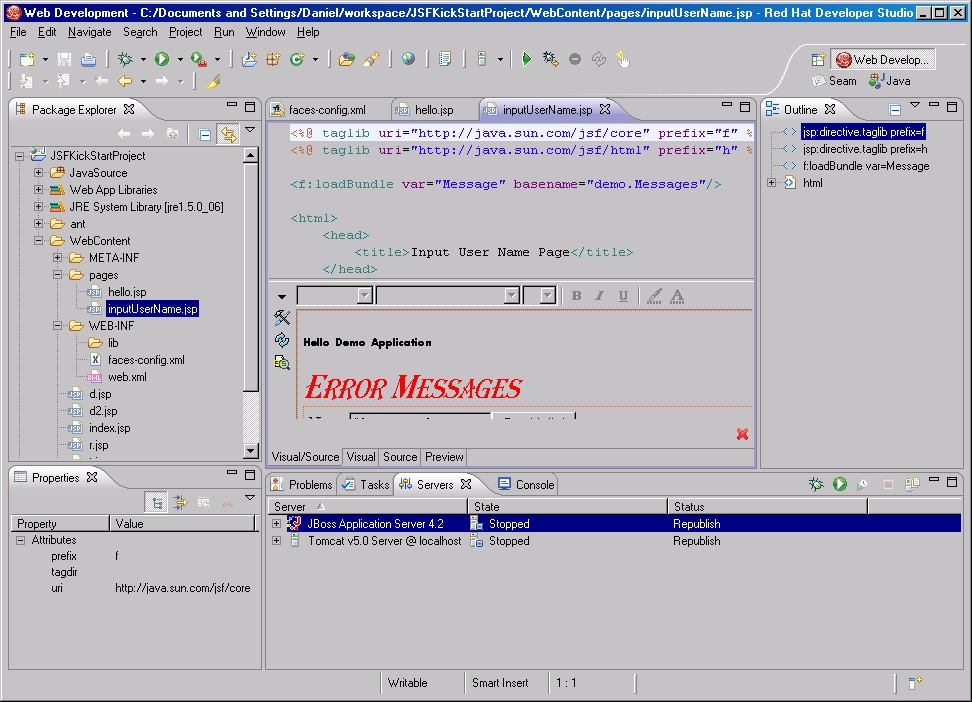Click the Print toolbar icon
Screen dimensions: 972x702
point(88,60)
